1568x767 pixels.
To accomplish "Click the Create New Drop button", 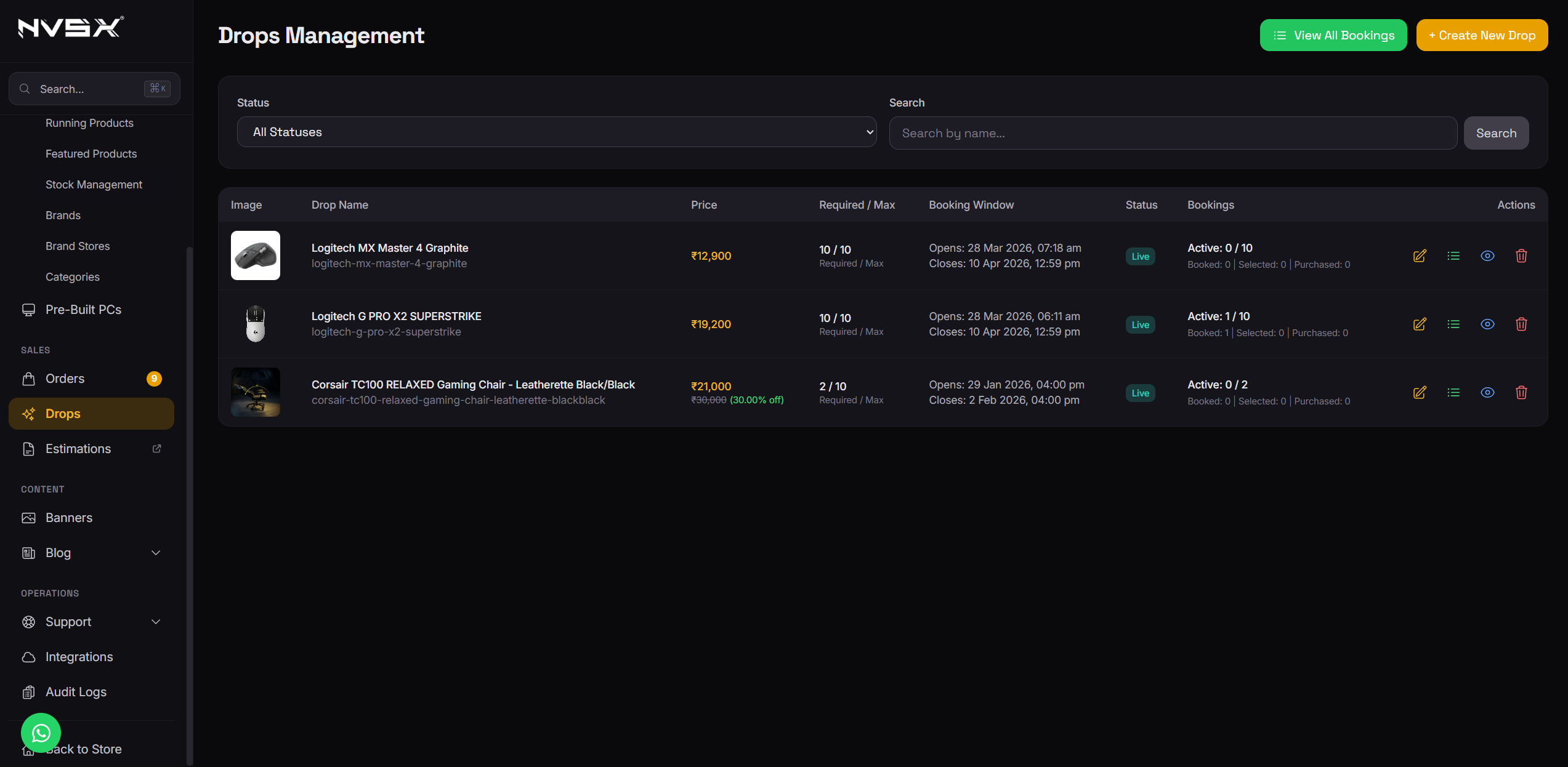I will [x=1482, y=35].
